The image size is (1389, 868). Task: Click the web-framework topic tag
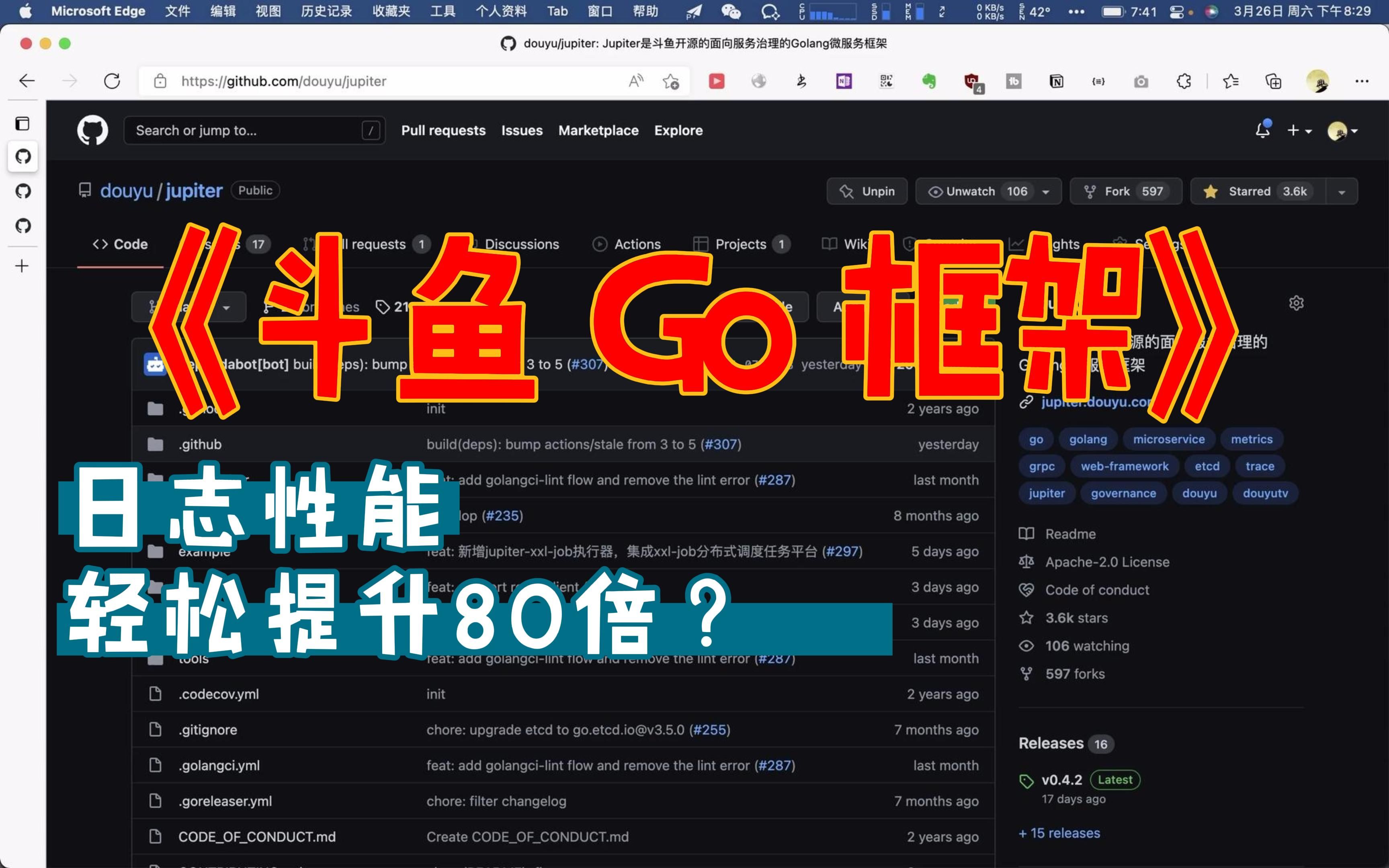click(x=1125, y=466)
